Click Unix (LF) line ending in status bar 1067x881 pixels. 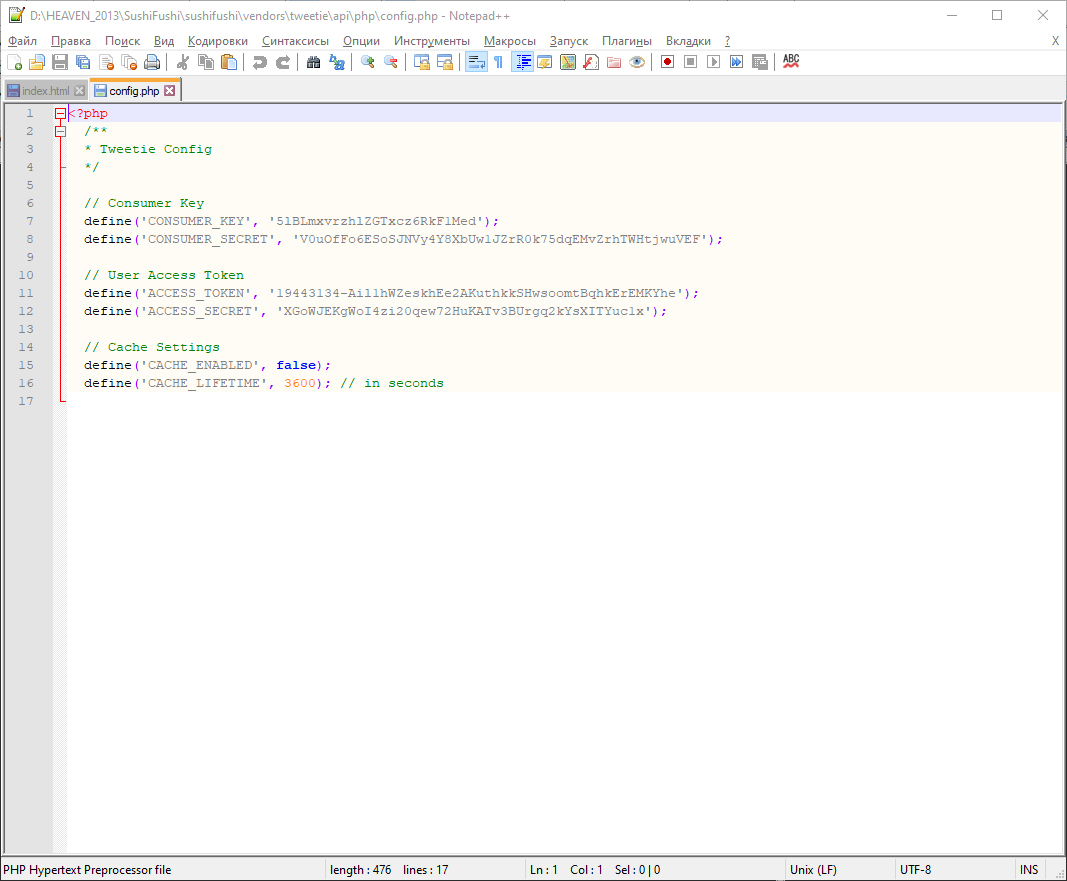coord(812,870)
